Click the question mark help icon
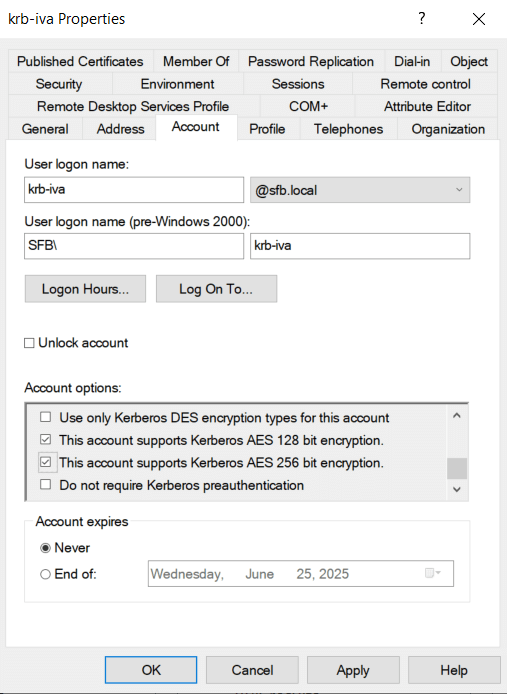The height and width of the screenshot is (694, 507). pos(422,19)
